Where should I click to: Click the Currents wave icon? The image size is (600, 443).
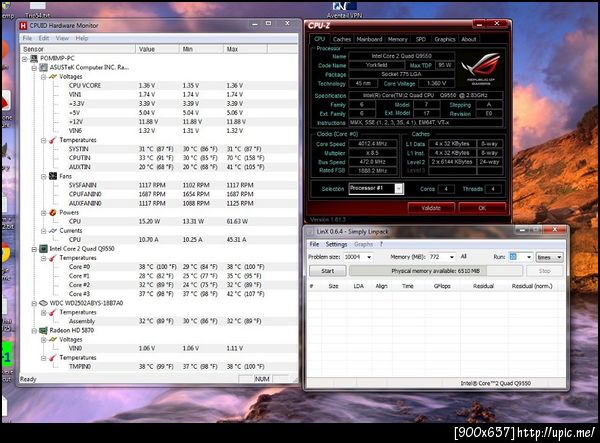53,231
